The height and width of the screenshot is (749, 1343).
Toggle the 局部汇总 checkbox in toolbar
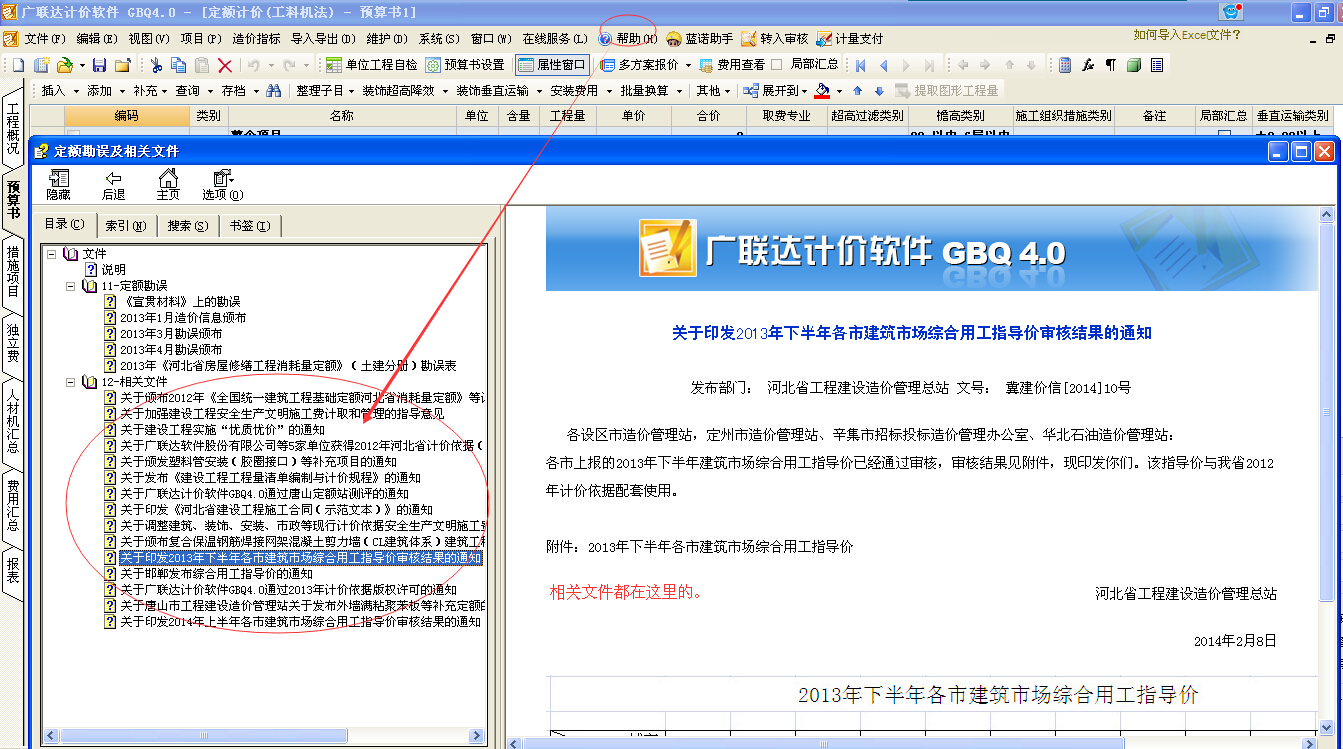(x=777, y=64)
